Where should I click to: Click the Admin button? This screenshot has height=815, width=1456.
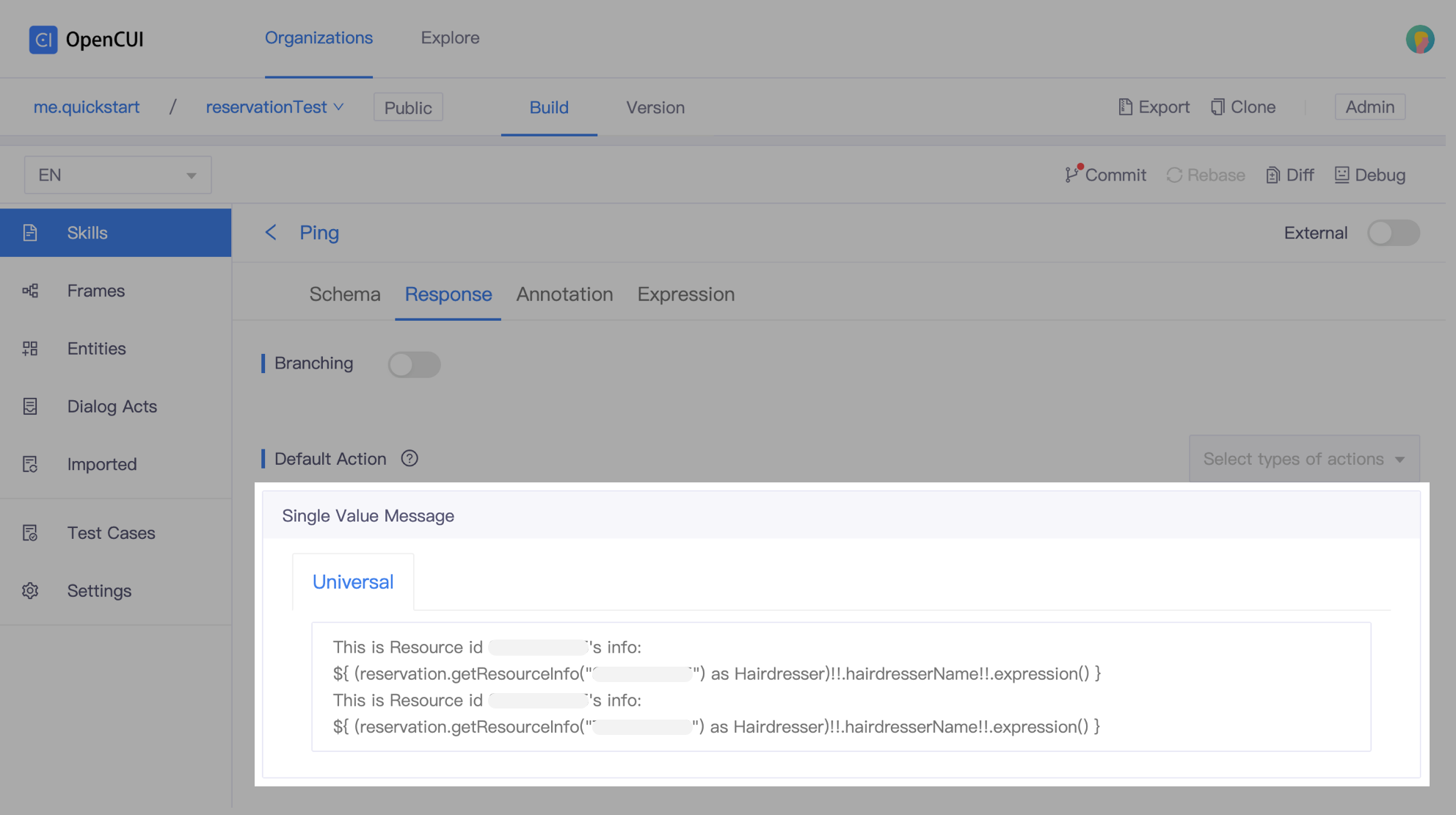click(1369, 106)
